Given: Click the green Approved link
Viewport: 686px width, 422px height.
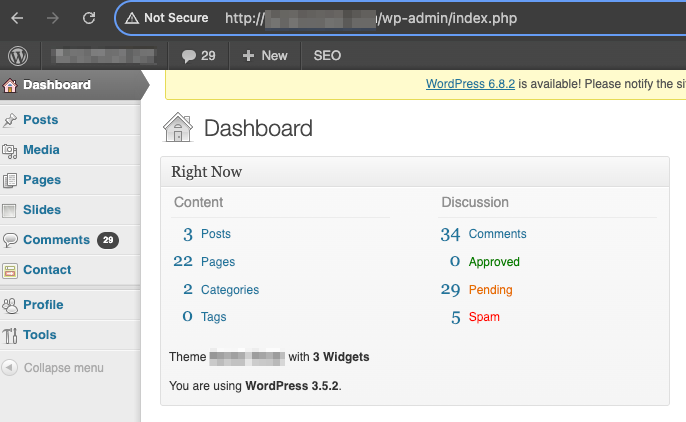Looking at the screenshot, I should point(494,262).
